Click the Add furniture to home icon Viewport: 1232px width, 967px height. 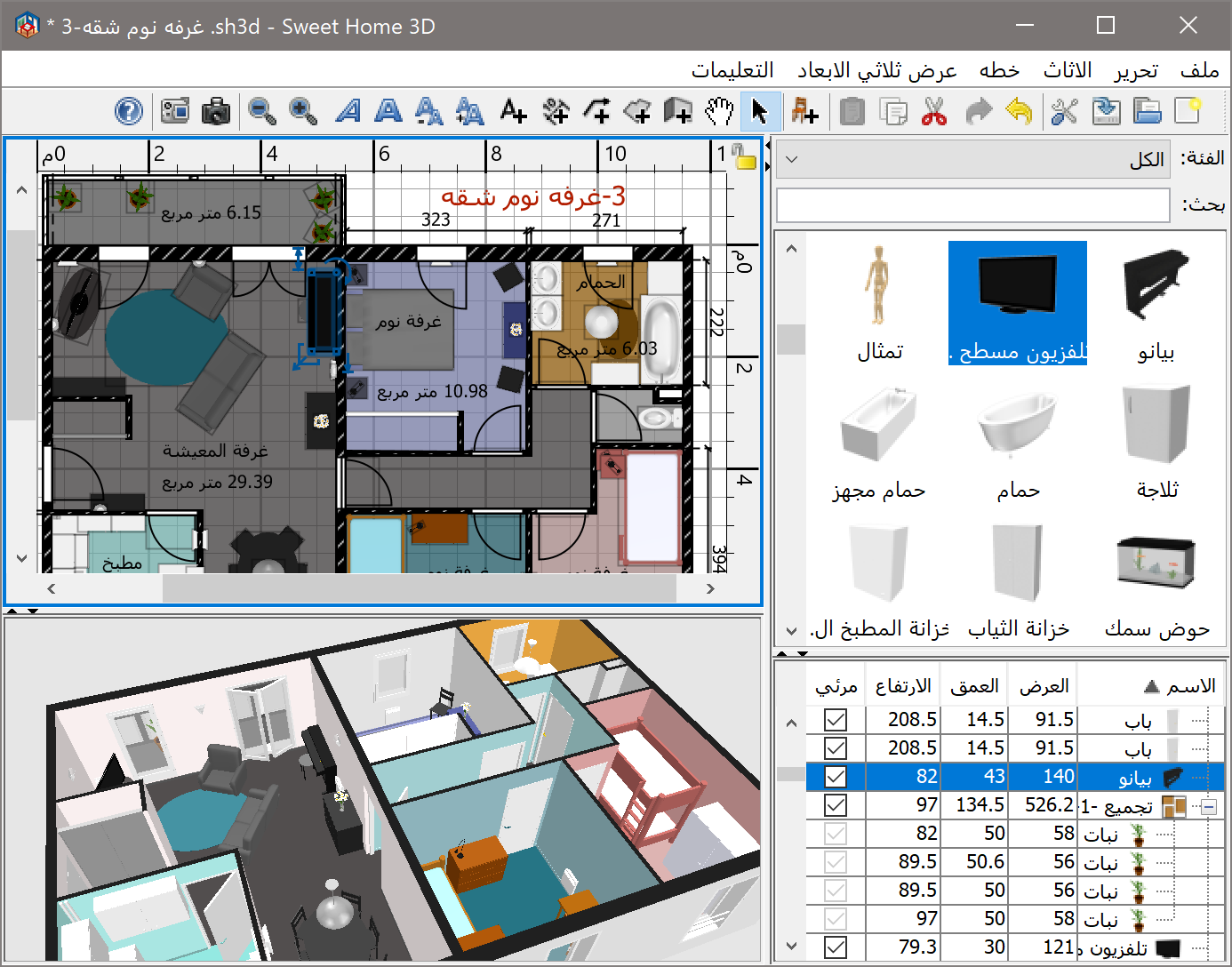coord(804,112)
